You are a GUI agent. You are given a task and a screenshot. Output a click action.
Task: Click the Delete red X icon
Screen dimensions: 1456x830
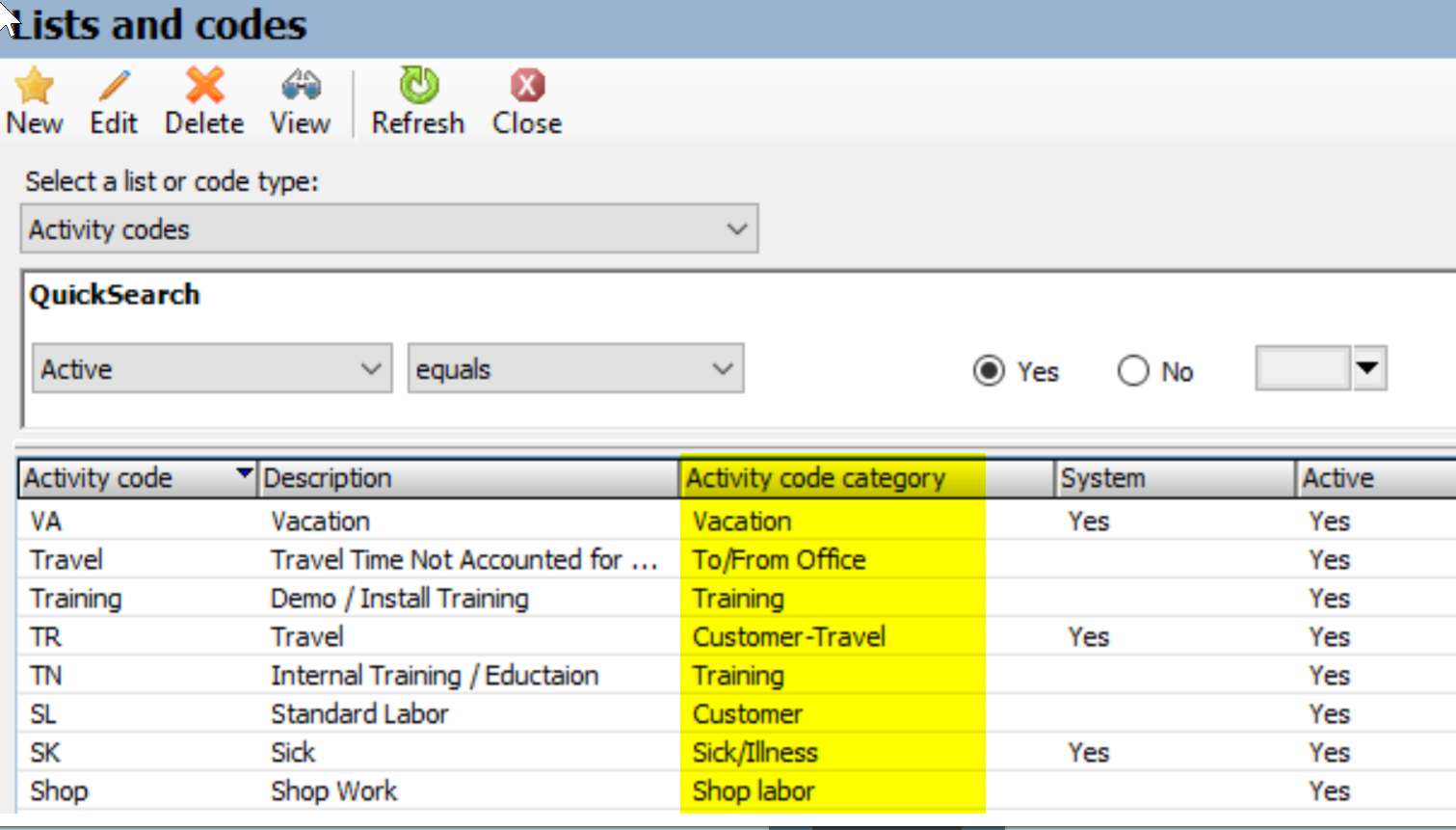(x=204, y=86)
